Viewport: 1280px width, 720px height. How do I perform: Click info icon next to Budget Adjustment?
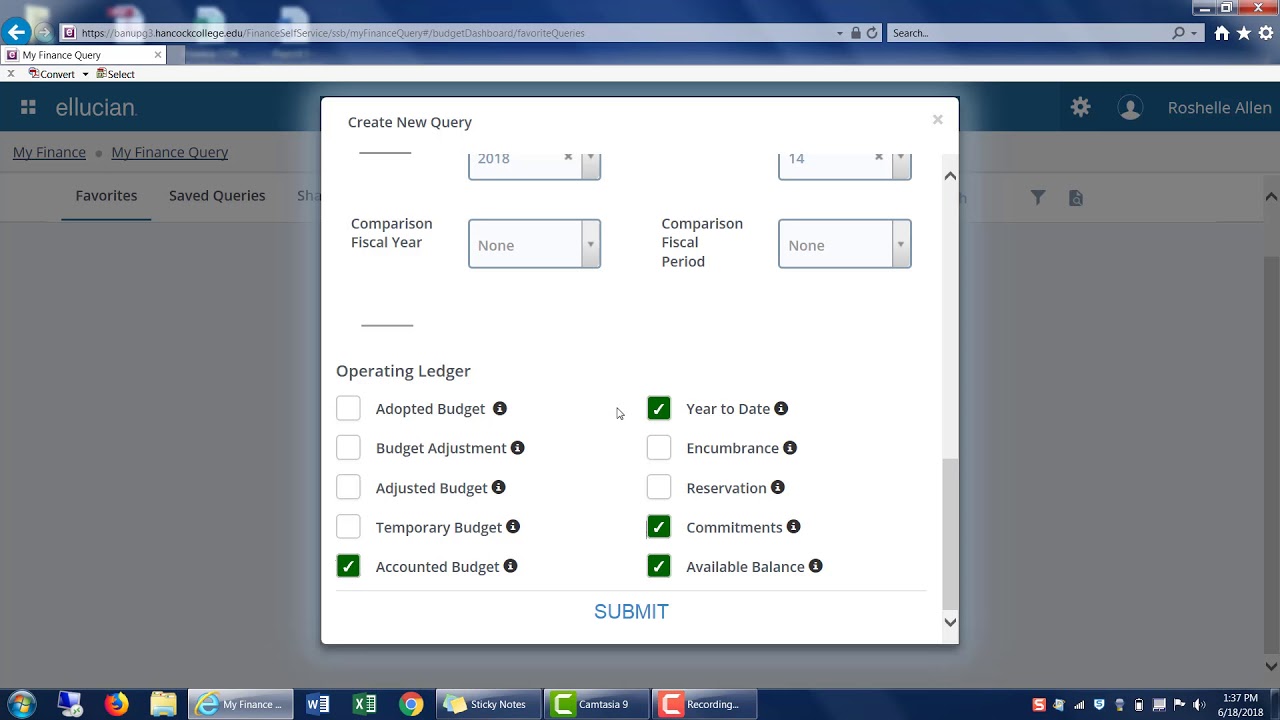(x=517, y=447)
